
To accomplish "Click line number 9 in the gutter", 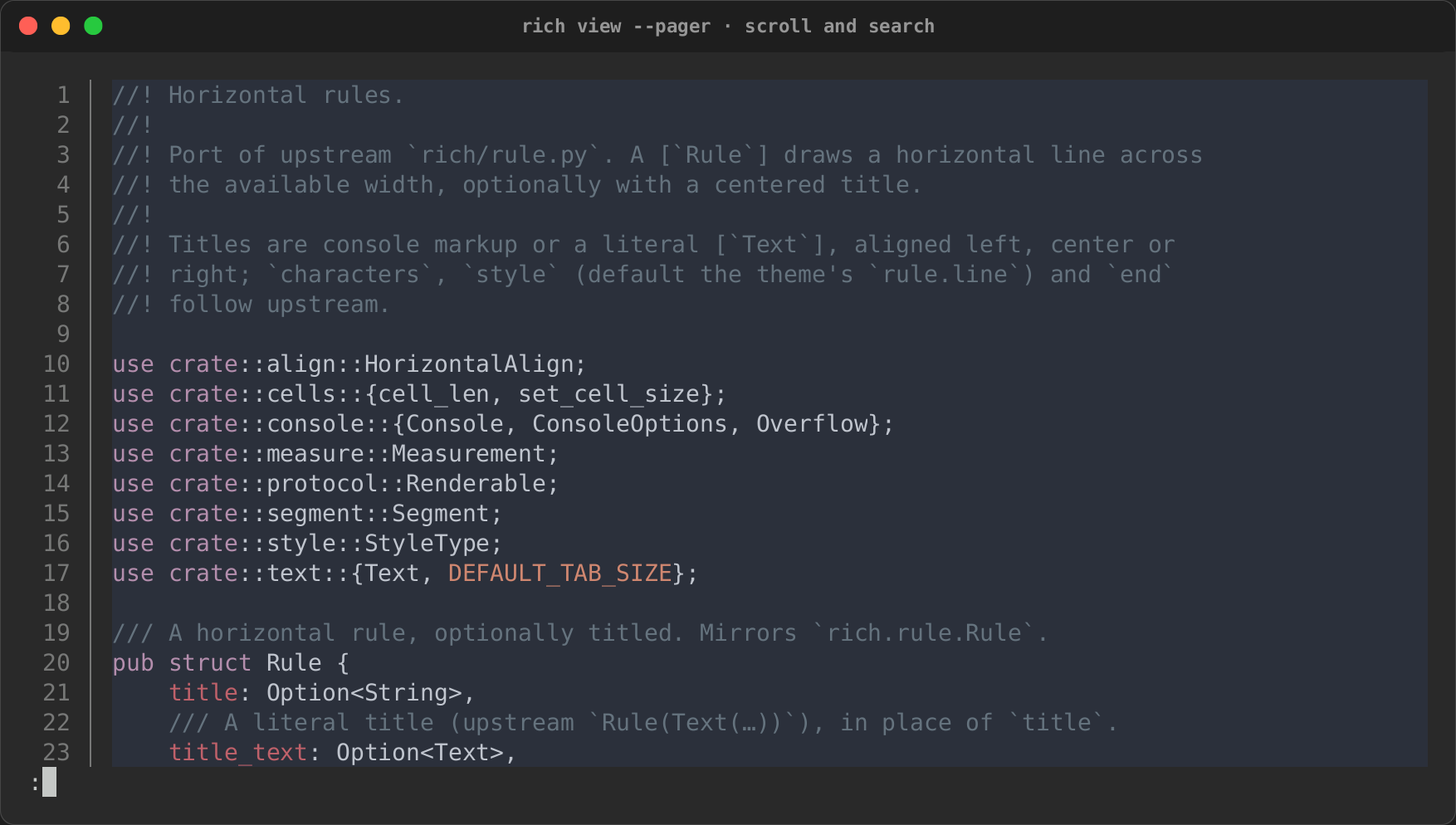I will click(63, 334).
